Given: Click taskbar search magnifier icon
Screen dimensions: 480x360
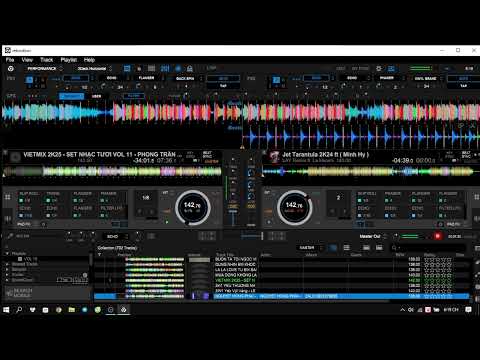Looking at the screenshot, I should (x=19, y=310).
